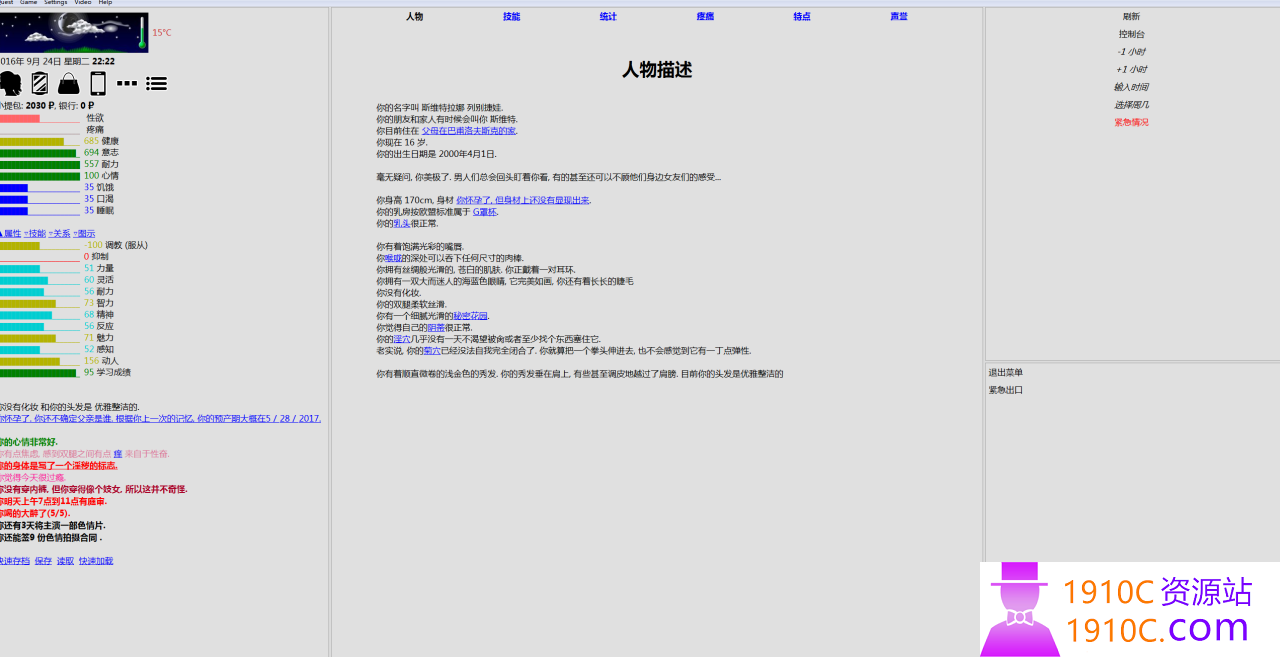
Task: Click the character head silhouette icon
Action: pos(10,83)
